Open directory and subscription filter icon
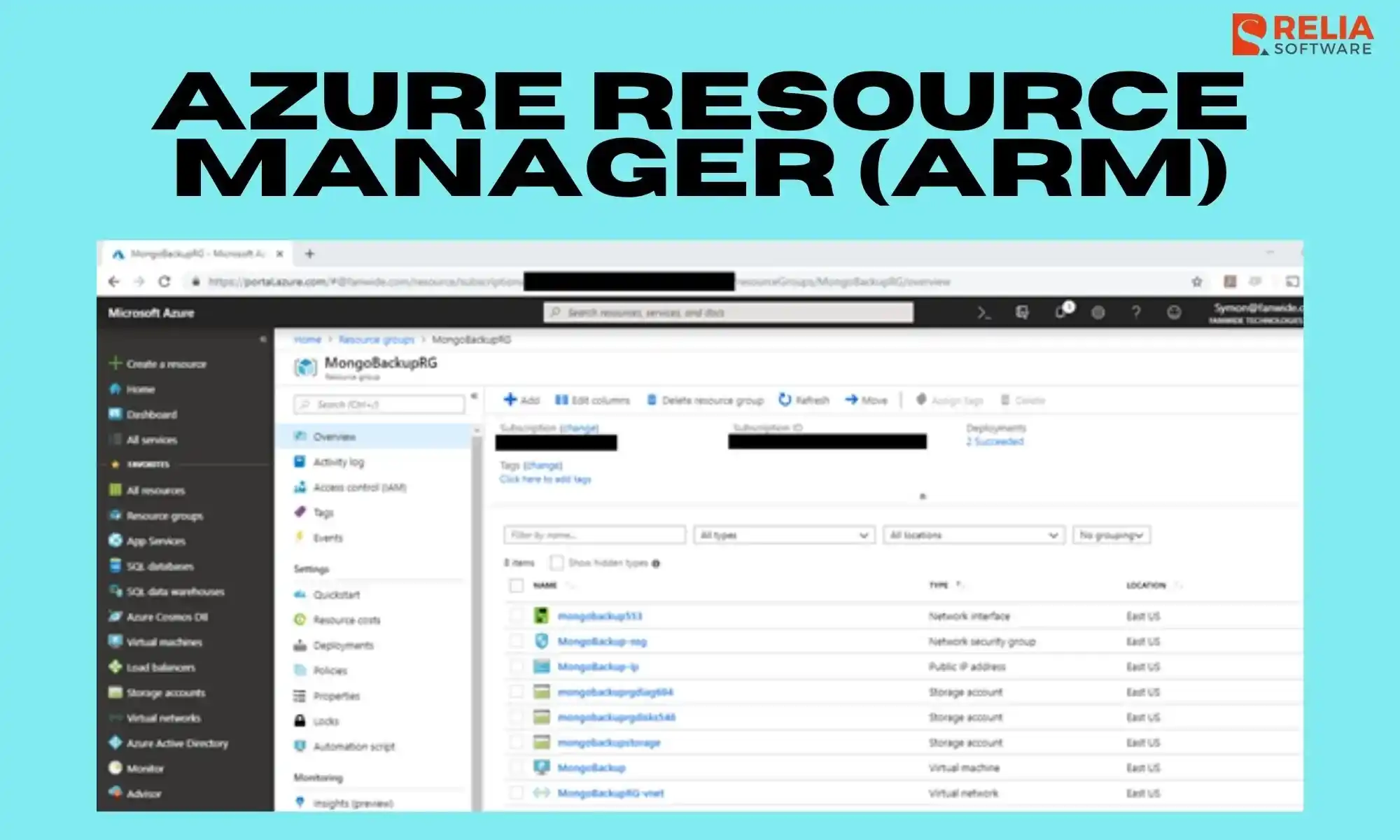The width and height of the screenshot is (1400, 840). pos(1022,313)
